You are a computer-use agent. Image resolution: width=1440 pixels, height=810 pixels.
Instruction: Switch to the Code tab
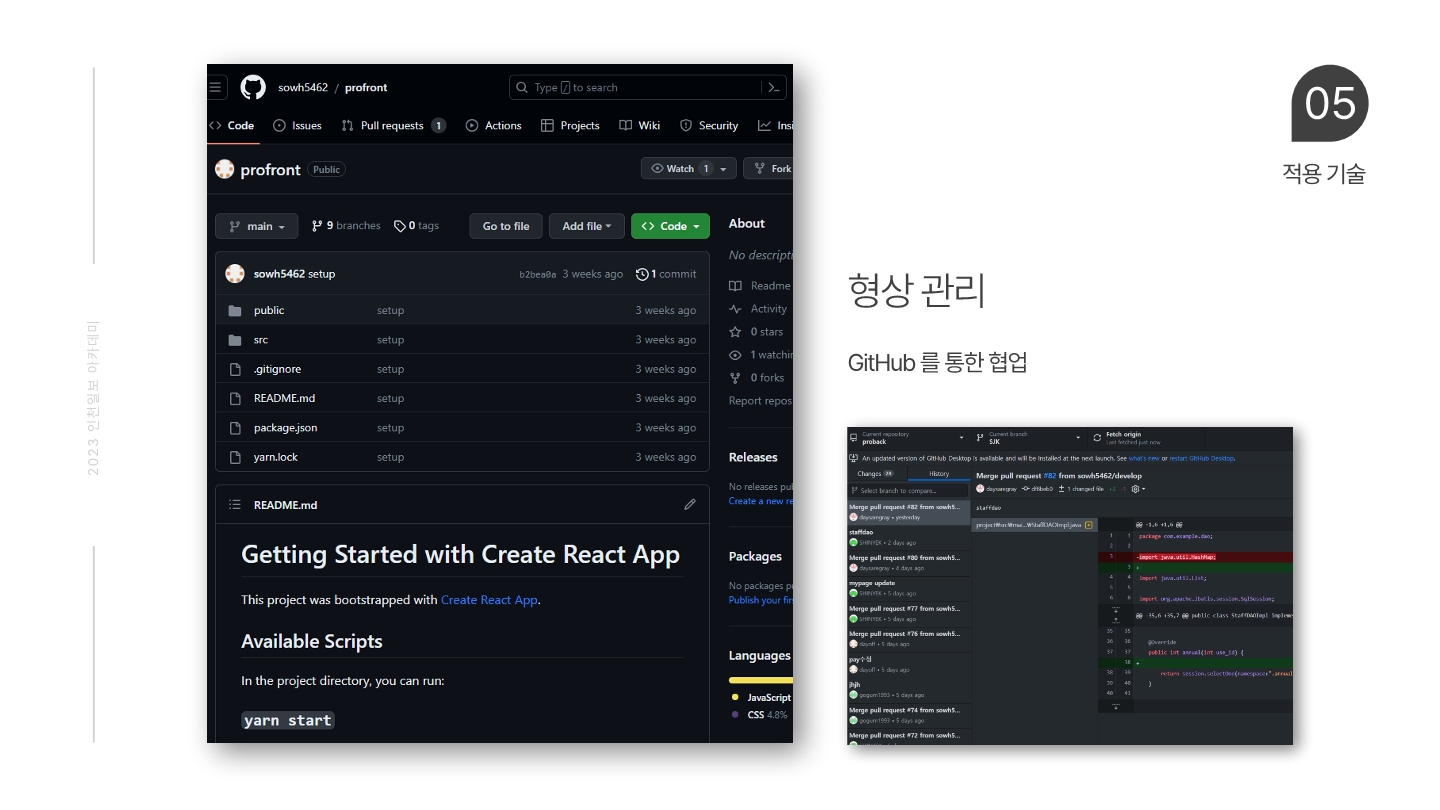pyautogui.click(x=233, y=126)
